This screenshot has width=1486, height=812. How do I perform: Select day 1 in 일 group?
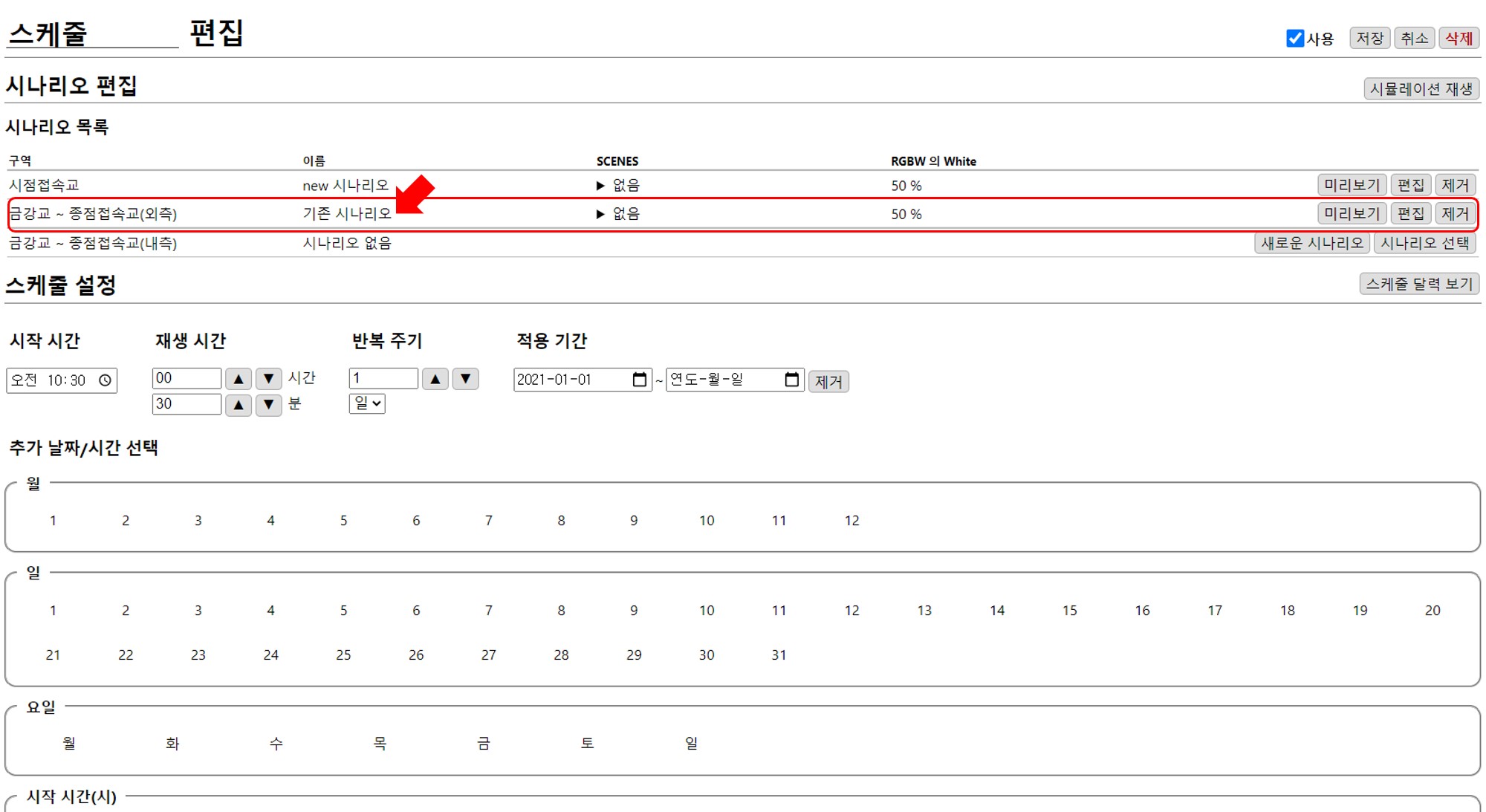[53, 611]
